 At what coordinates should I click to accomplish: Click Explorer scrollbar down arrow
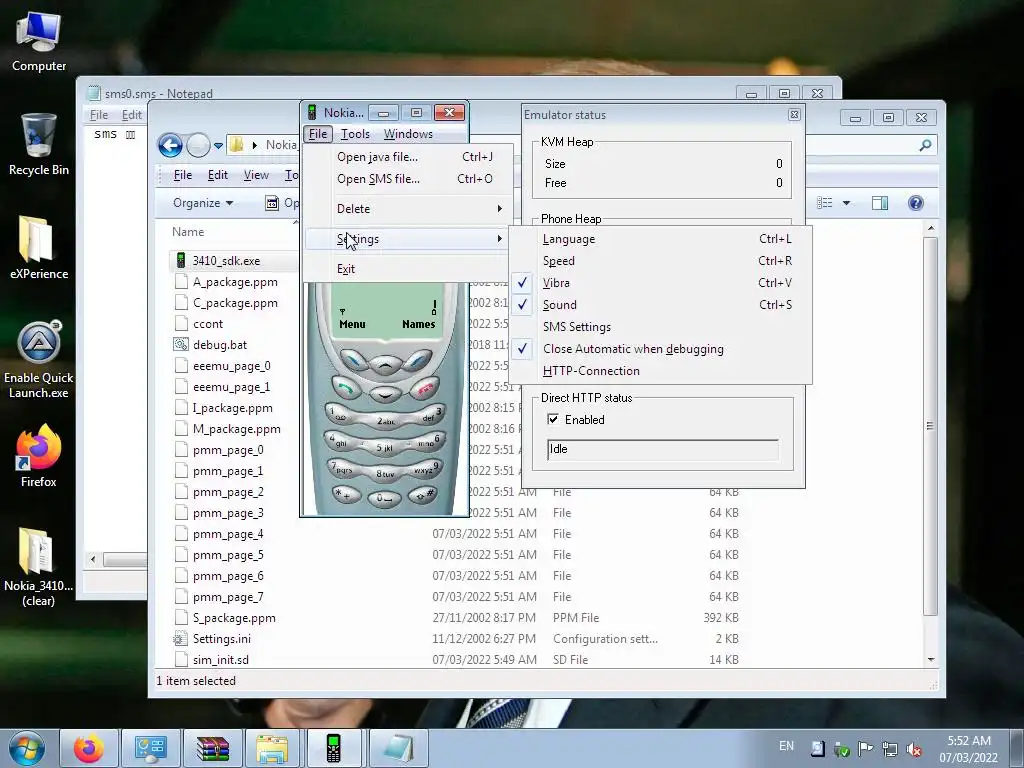point(931,660)
